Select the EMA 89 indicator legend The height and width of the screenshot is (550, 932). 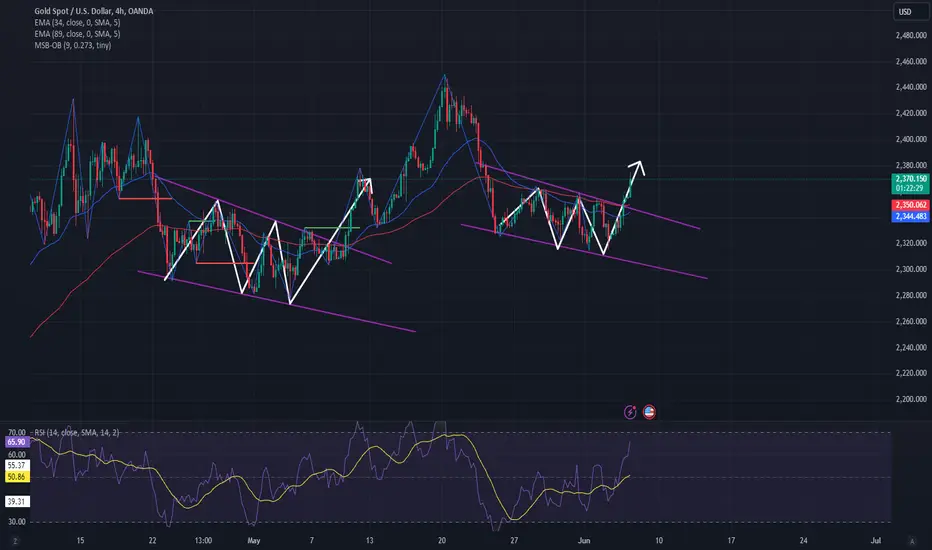[77, 34]
